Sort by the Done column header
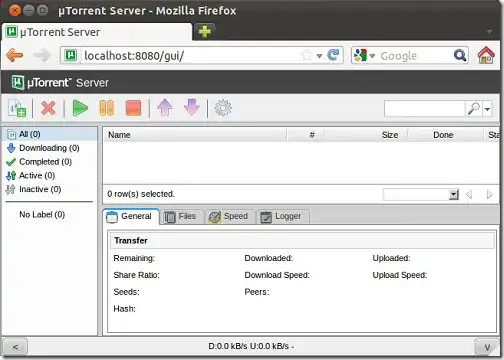504x360 pixels. (x=446, y=135)
